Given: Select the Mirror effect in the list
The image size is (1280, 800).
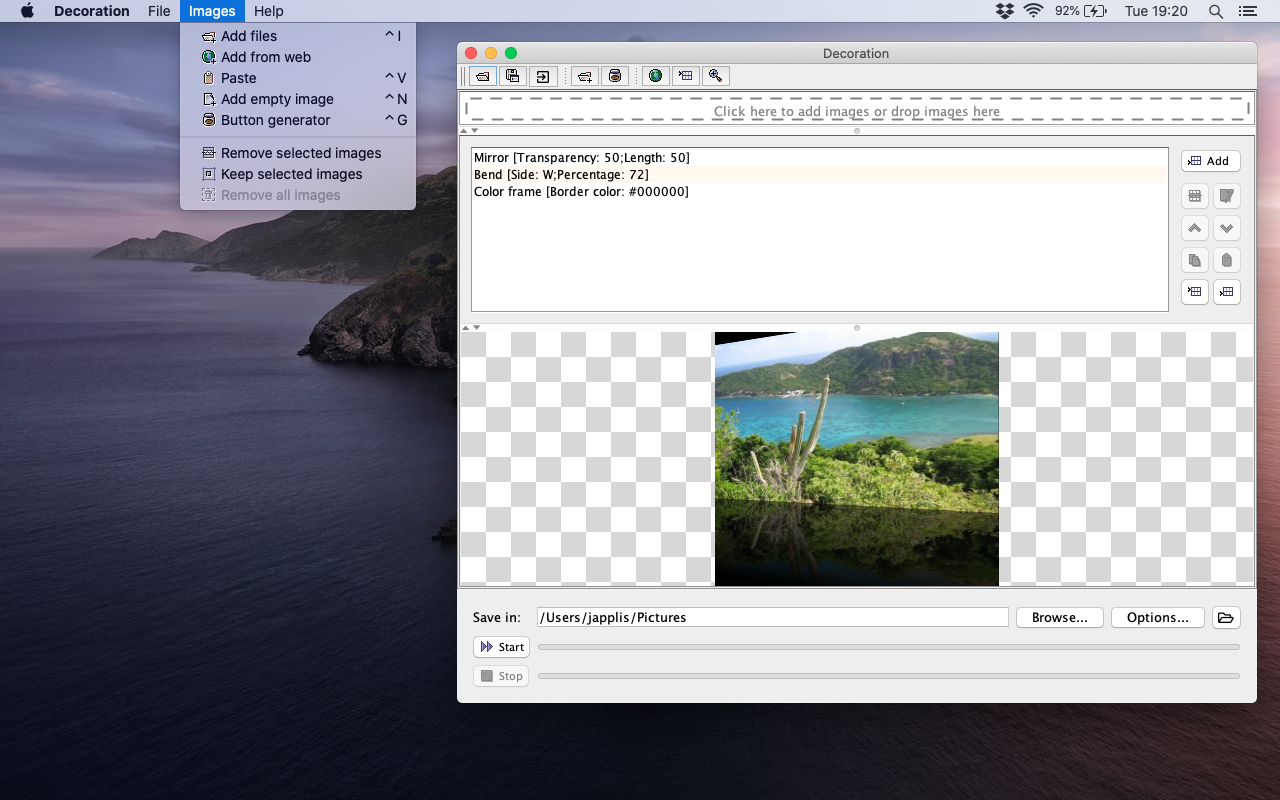Looking at the screenshot, I should pyautogui.click(x=581, y=158).
